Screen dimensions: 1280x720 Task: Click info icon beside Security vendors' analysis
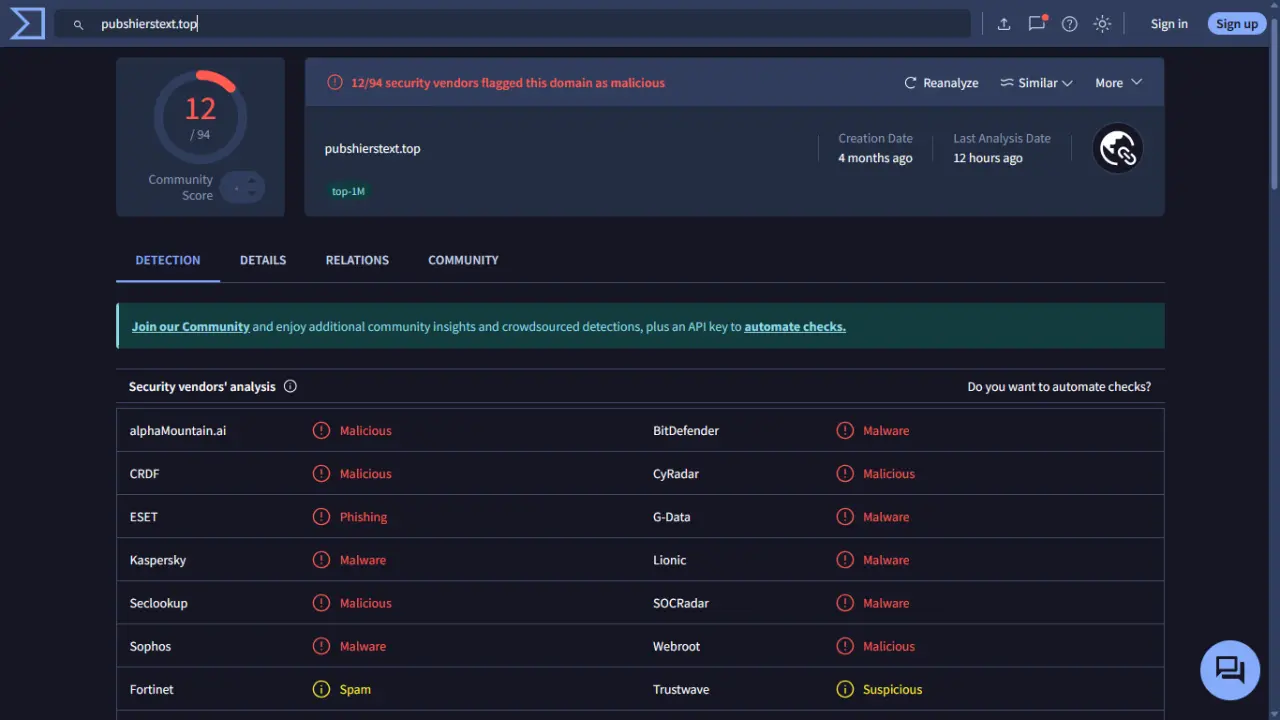[x=290, y=386]
